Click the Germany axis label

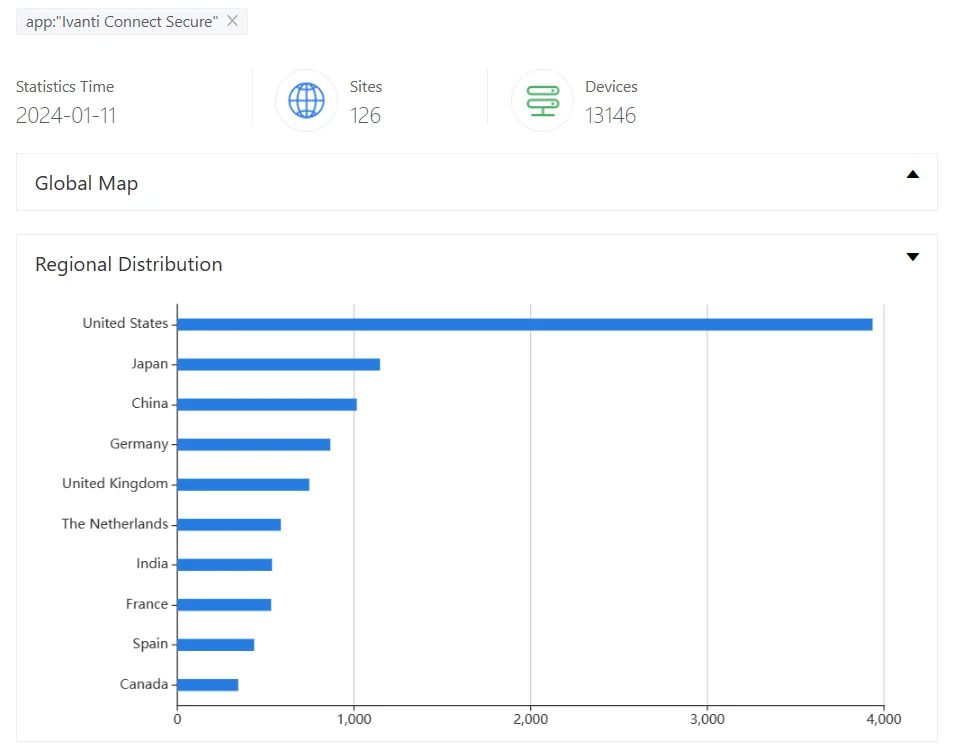[138, 444]
